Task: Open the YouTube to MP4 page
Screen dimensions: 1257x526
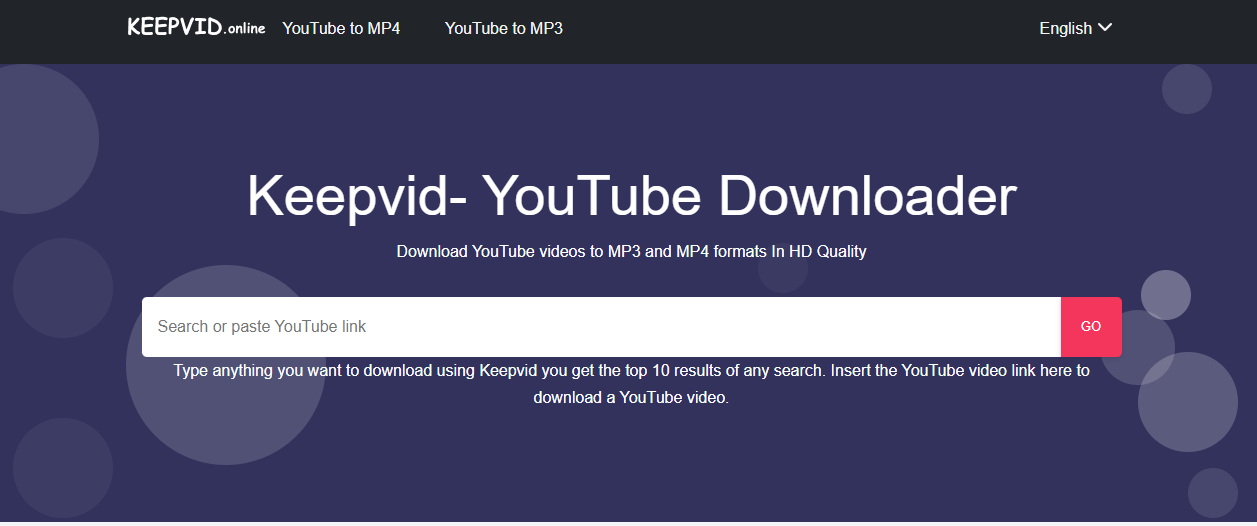Action: coord(341,28)
